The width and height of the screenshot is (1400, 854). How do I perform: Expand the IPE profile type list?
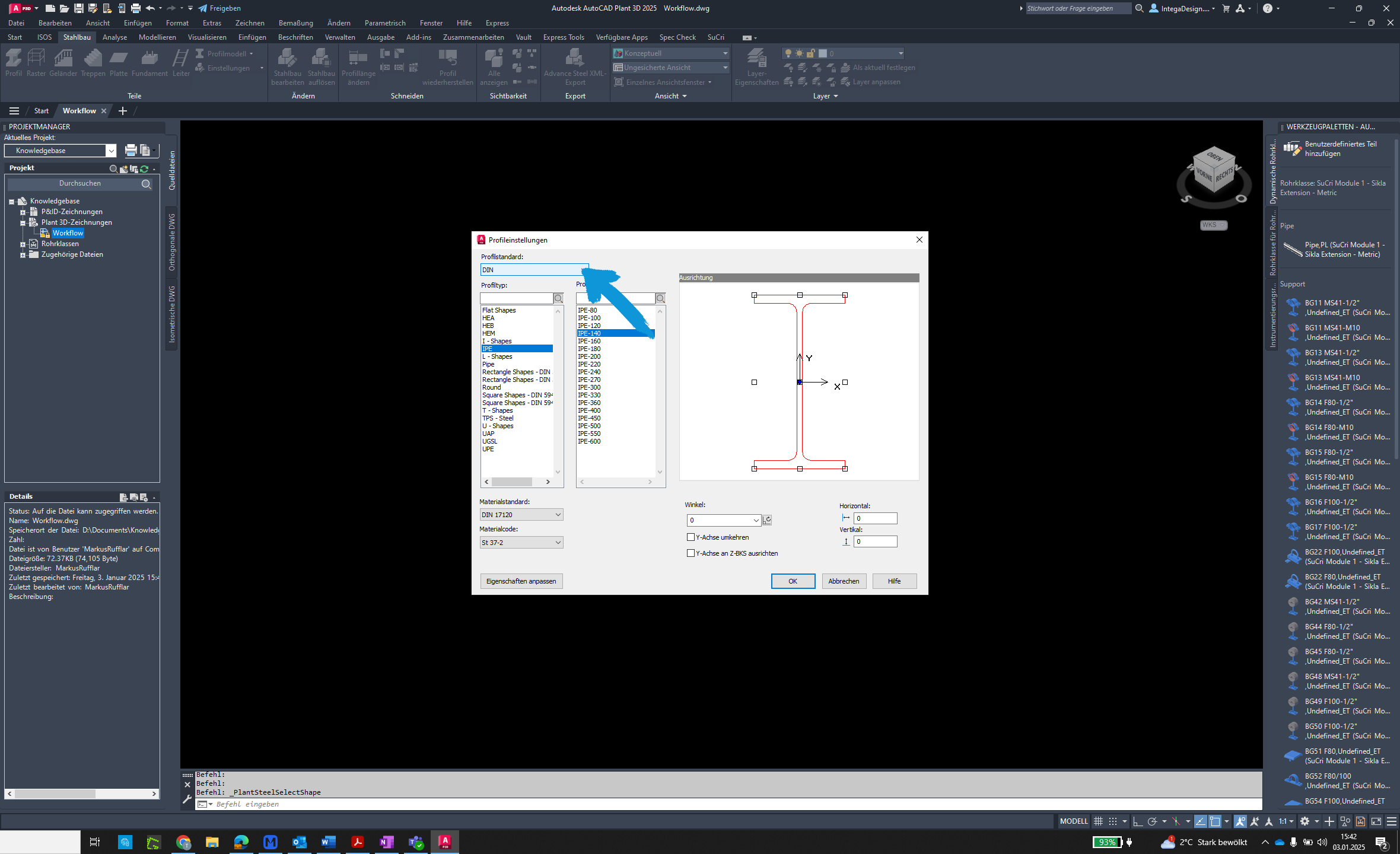point(515,349)
